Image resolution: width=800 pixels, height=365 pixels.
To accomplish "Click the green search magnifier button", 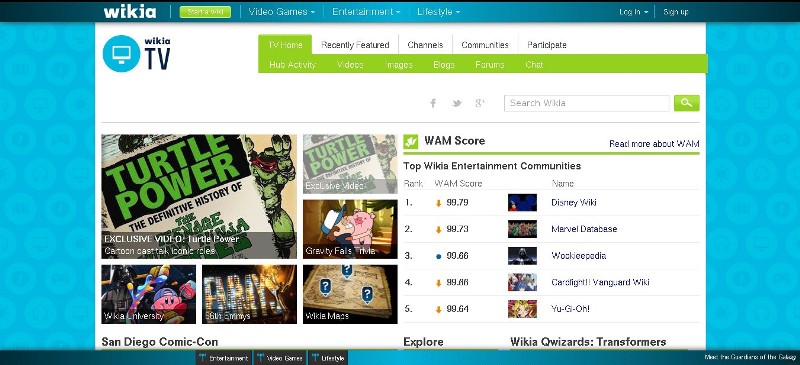I will [x=686, y=103].
